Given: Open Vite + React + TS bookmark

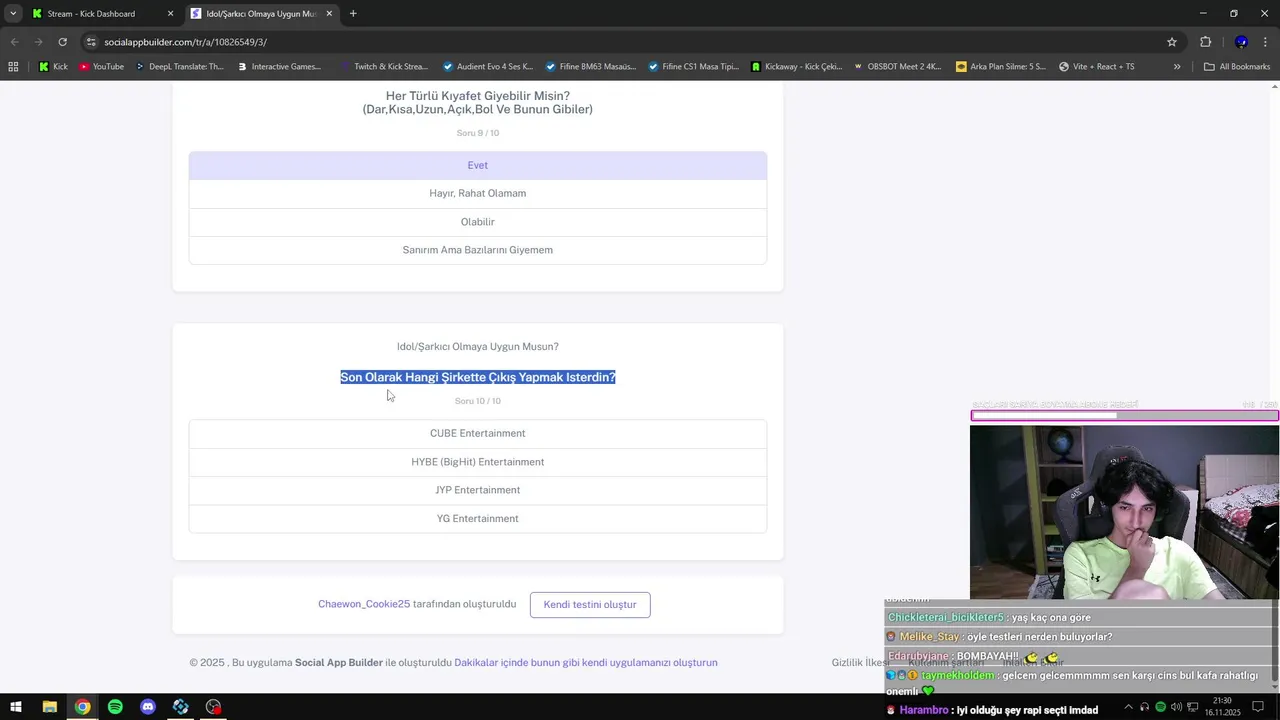Looking at the screenshot, I should [1096, 67].
